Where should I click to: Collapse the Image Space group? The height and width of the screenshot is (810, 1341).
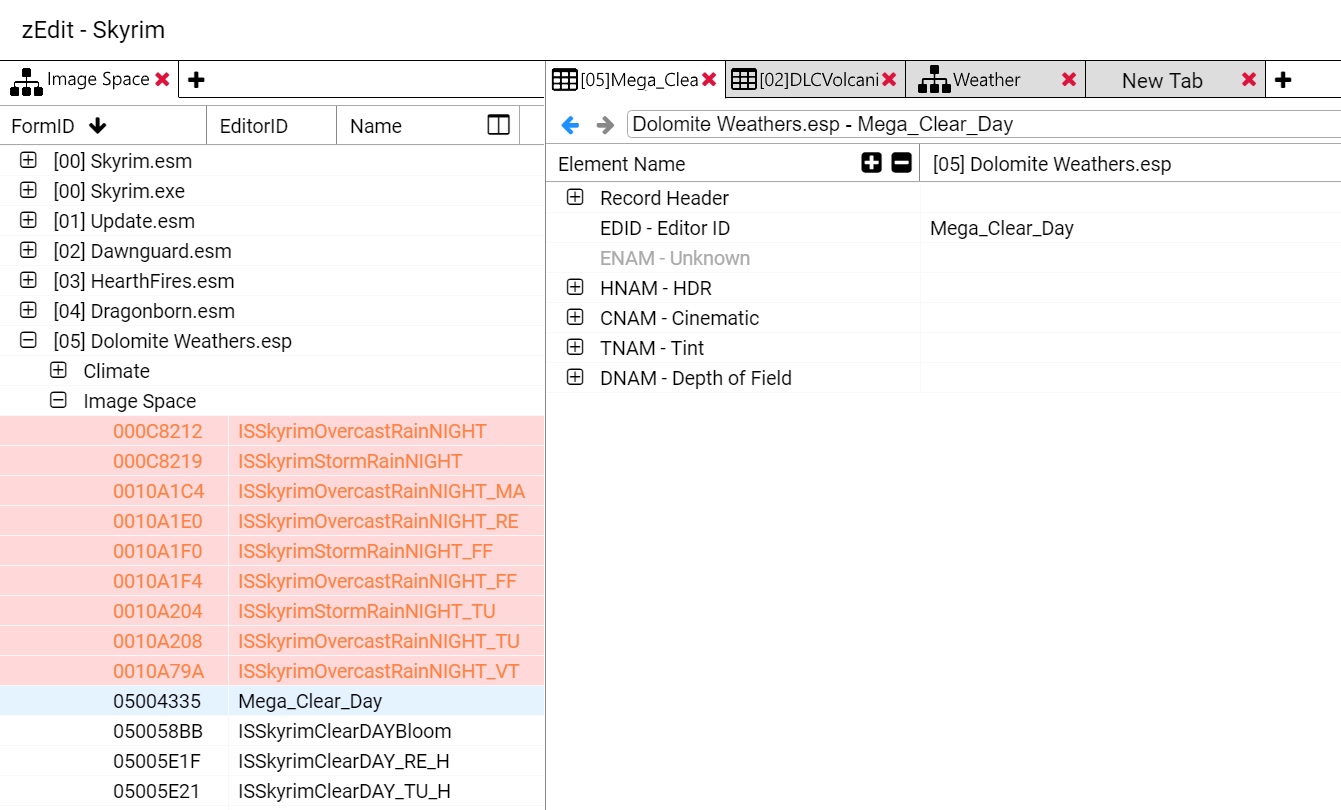coord(58,400)
